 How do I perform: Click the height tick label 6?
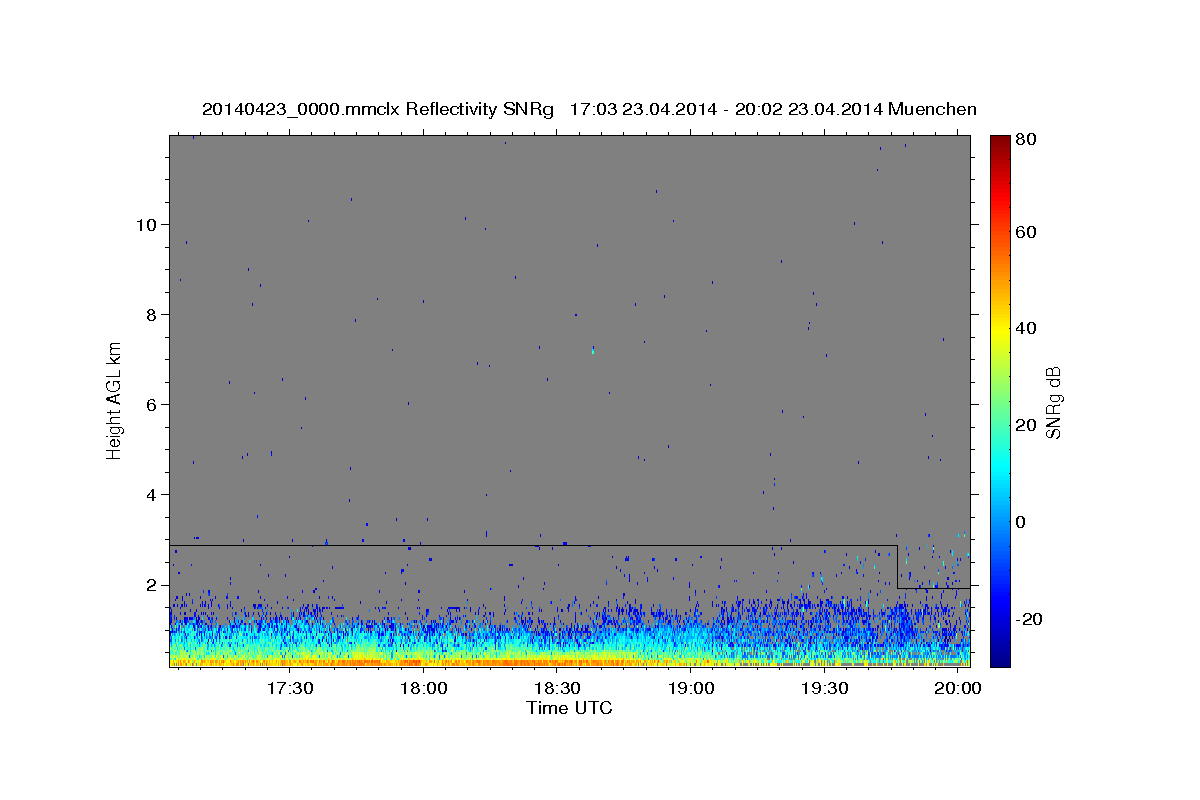point(151,405)
